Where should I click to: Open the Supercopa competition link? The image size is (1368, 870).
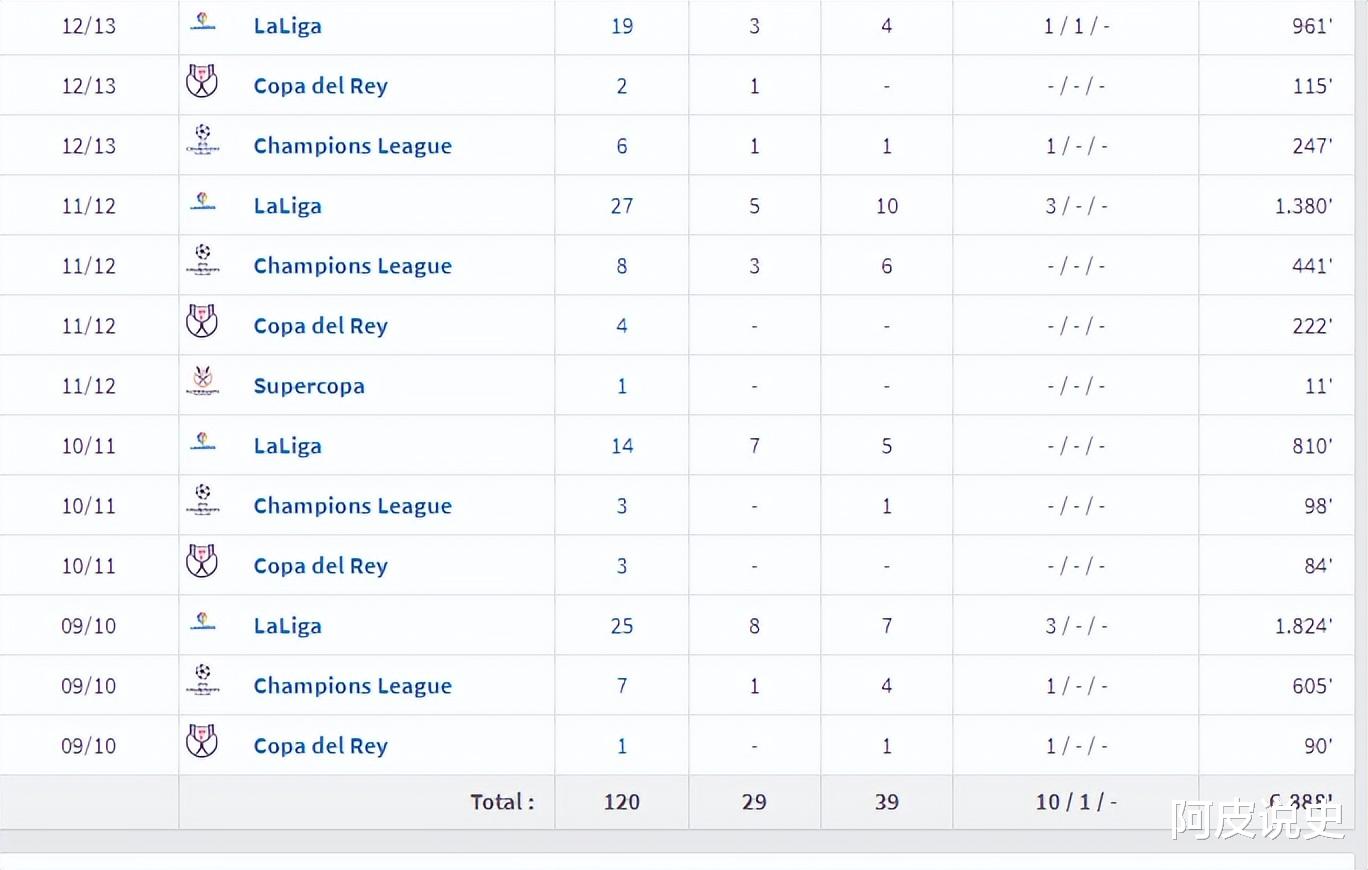(x=309, y=386)
